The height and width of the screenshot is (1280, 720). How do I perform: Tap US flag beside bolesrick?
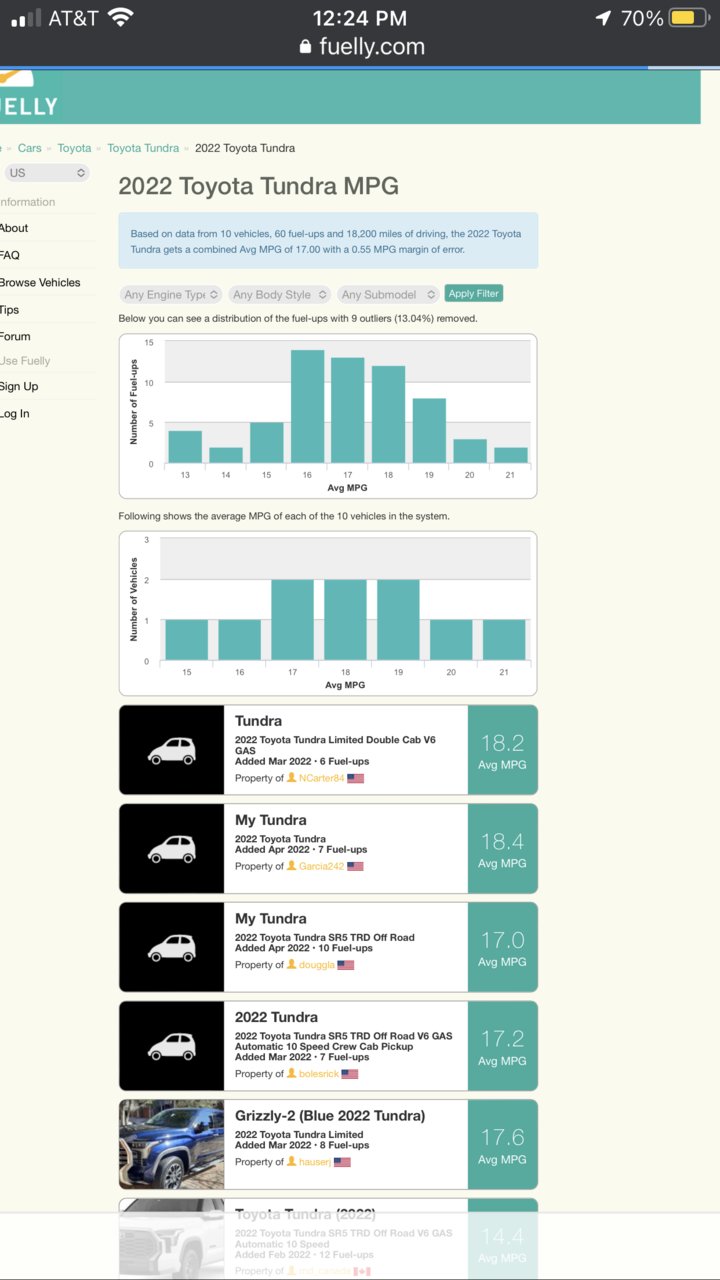(350, 1074)
